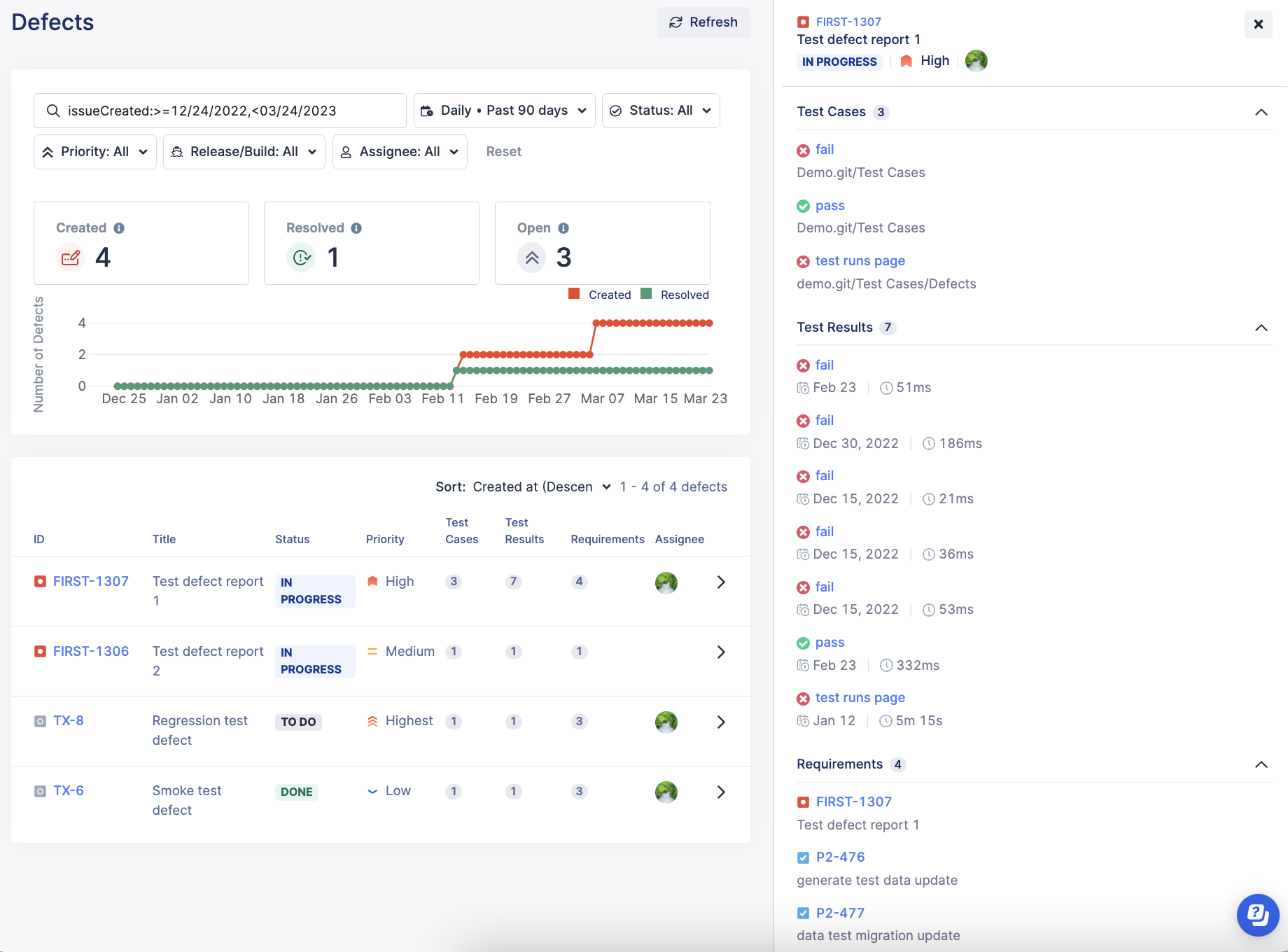The image size is (1288, 952).
Task: Open the P2-476 requirement link
Action: pyautogui.click(x=841, y=857)
